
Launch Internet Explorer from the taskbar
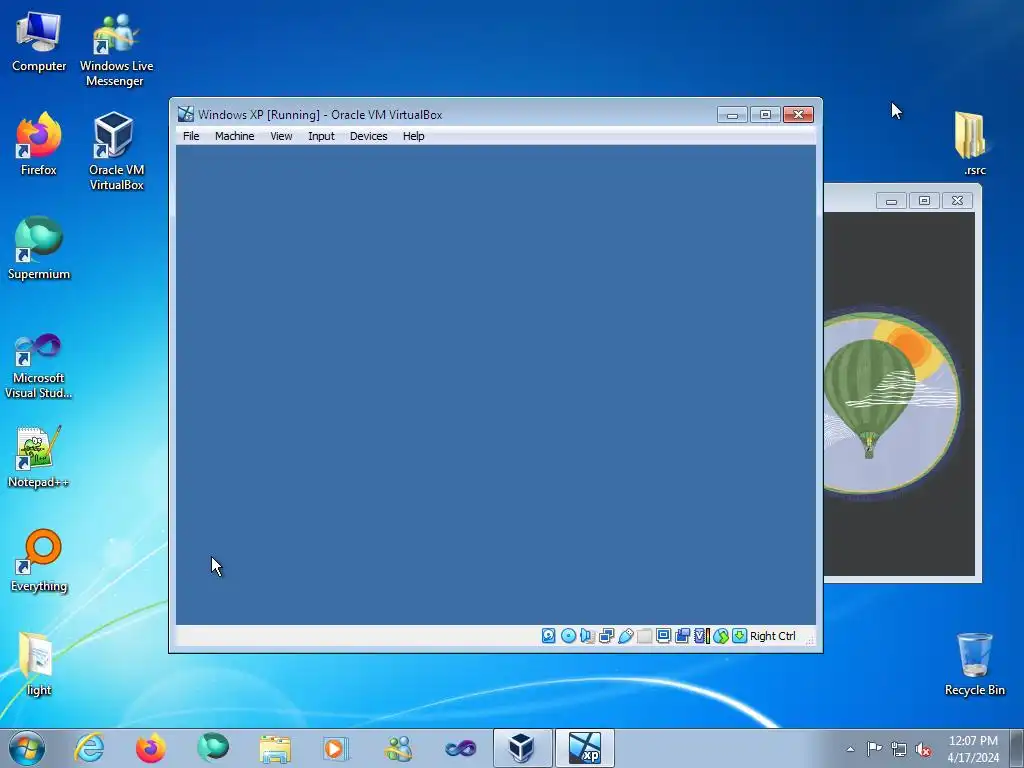click(x=89, y=748)
